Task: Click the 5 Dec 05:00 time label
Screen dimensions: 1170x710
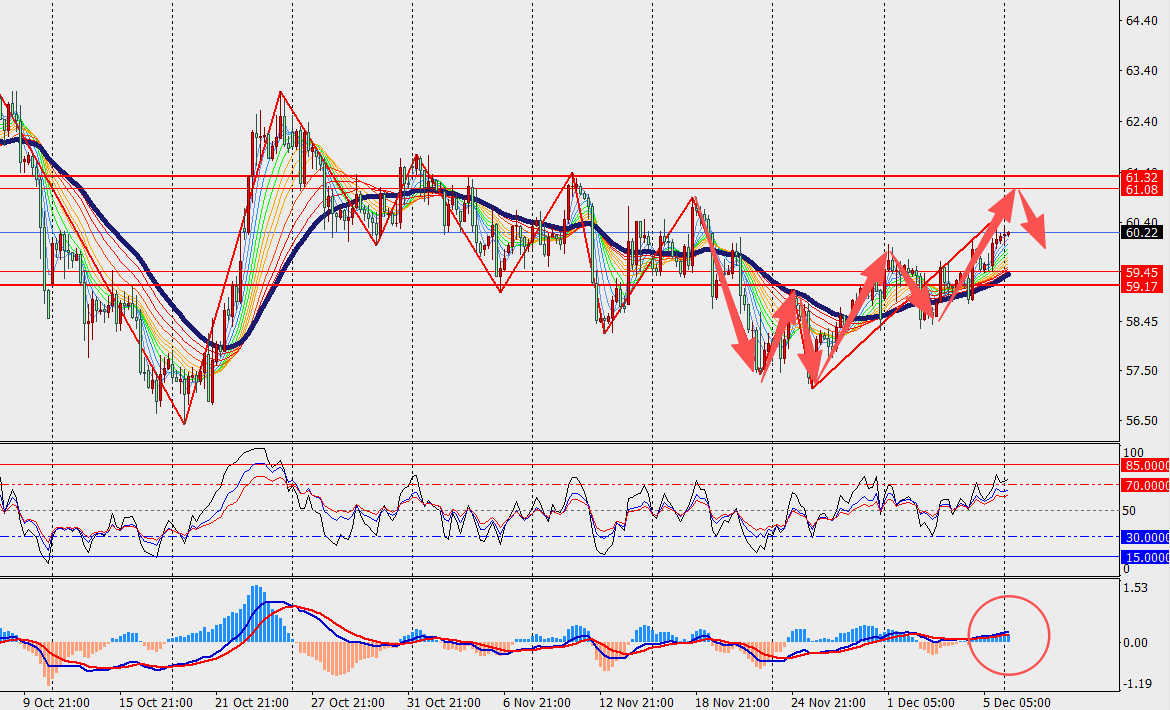Action: click(x=1018, y=701)
